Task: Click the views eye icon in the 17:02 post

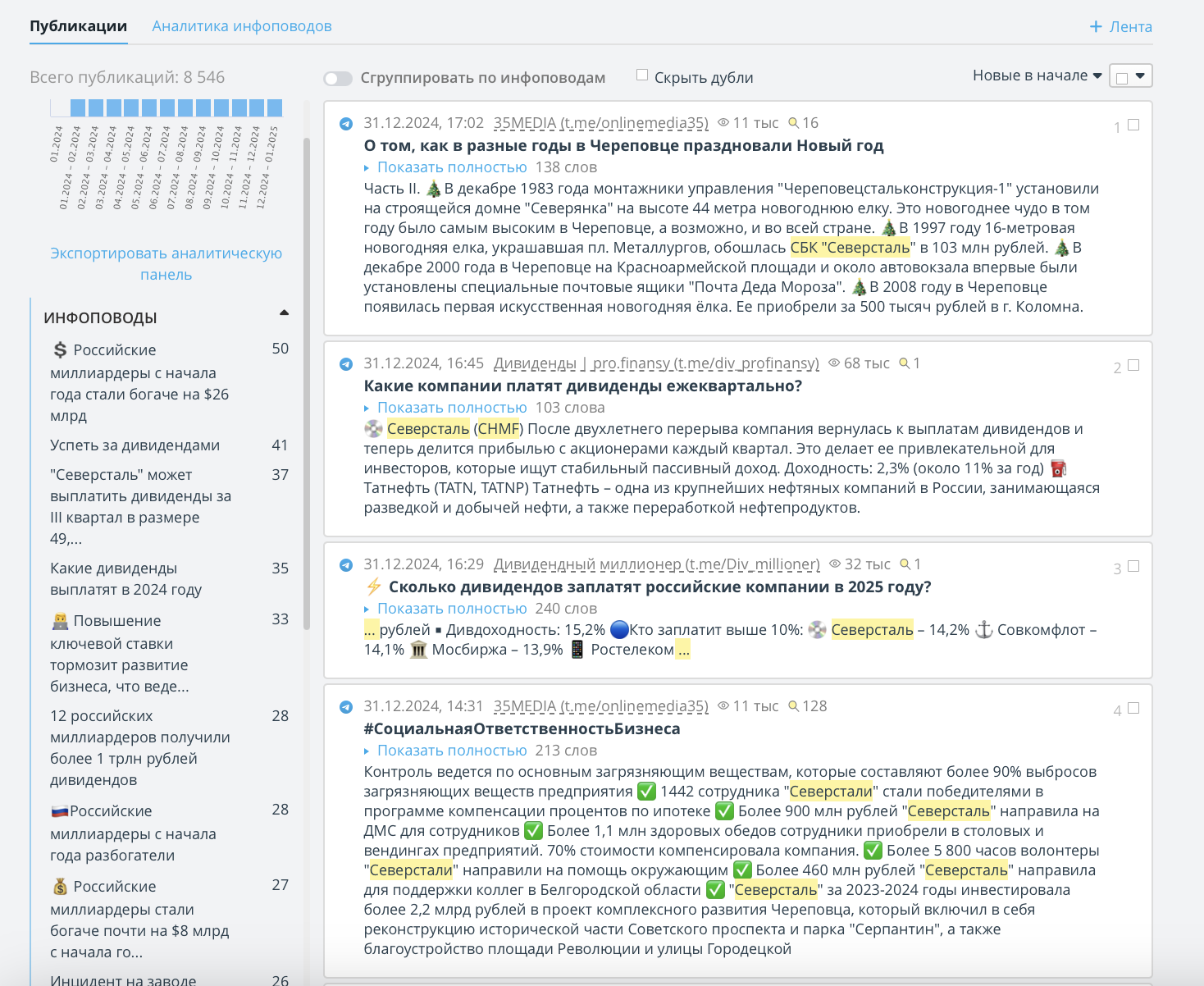Action: point(723,123)
